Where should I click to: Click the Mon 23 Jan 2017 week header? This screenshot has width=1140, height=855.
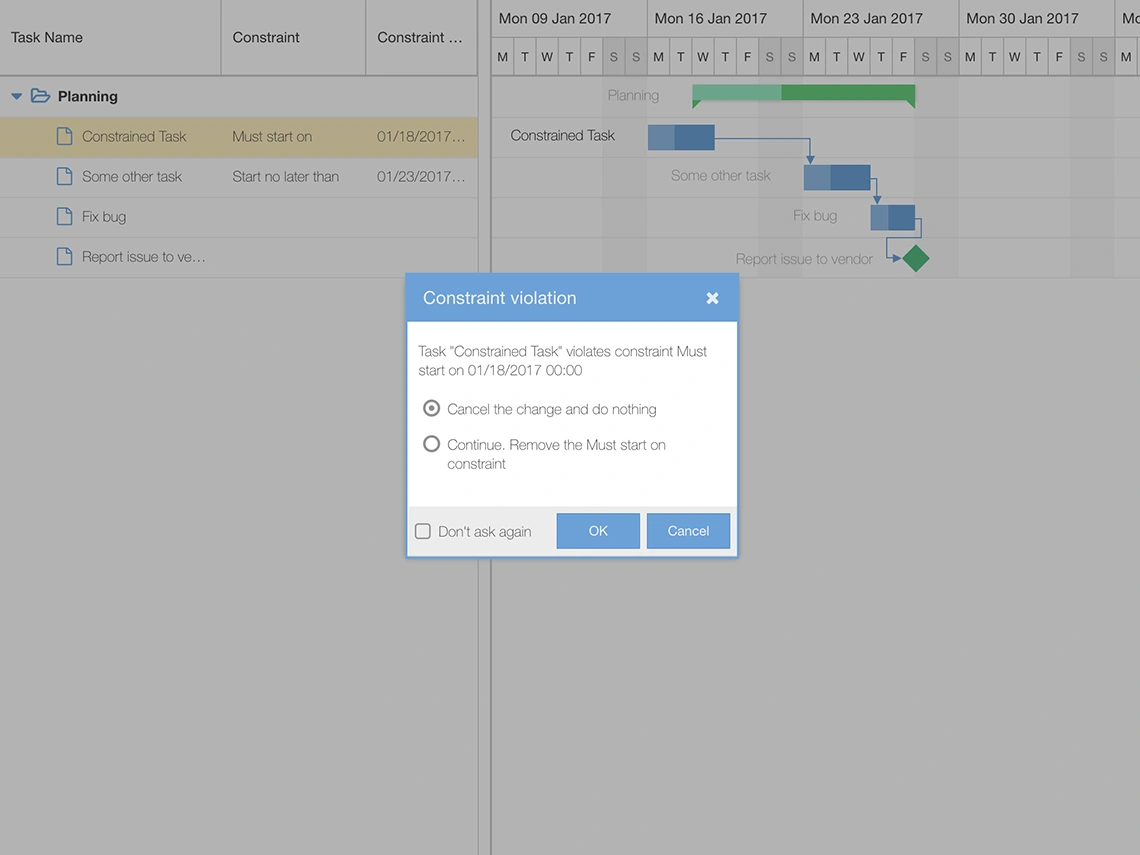880,18
